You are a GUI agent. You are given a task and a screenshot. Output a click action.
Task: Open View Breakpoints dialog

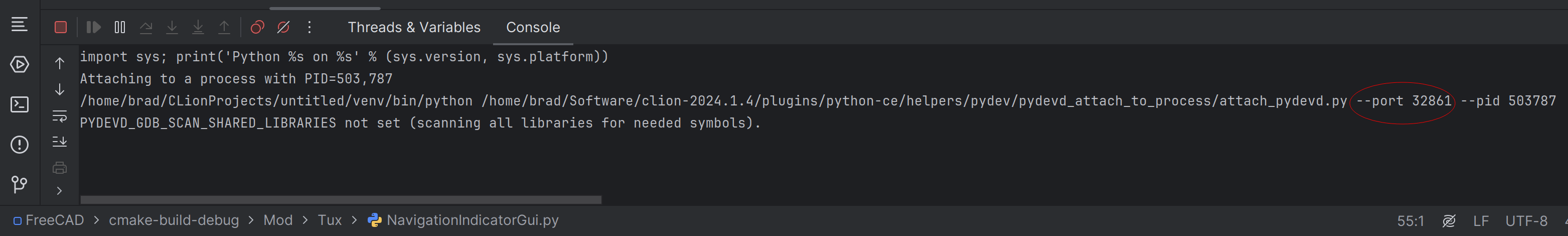(x=257, y=28)
